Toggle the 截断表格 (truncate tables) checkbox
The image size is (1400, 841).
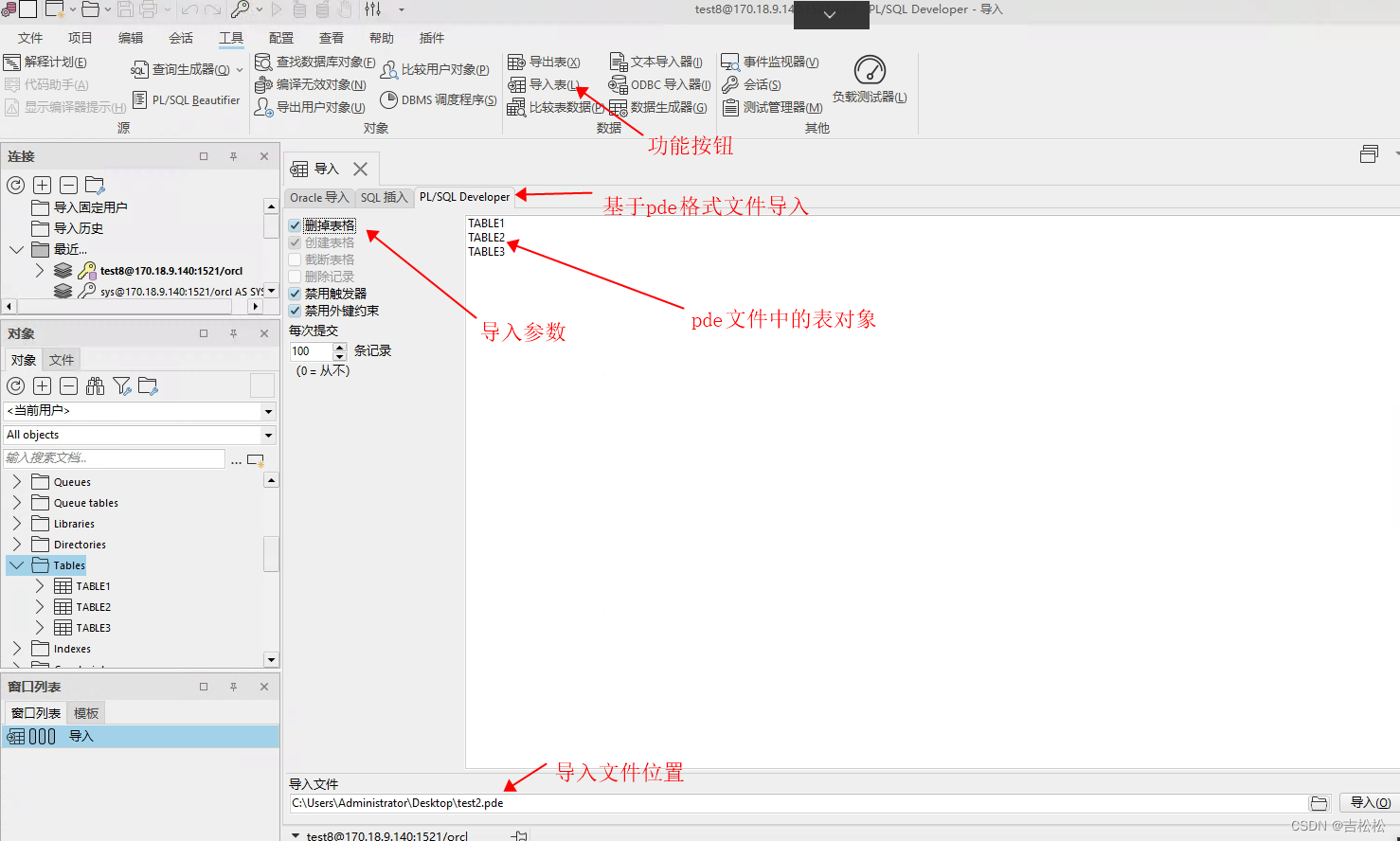point(295,259)
